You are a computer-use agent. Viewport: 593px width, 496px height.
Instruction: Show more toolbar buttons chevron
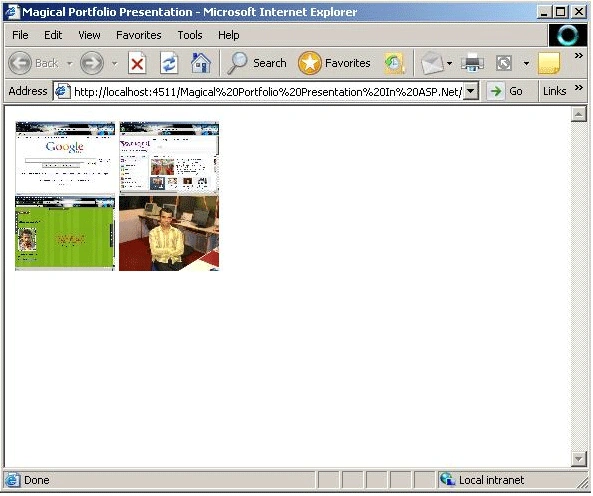579,56
